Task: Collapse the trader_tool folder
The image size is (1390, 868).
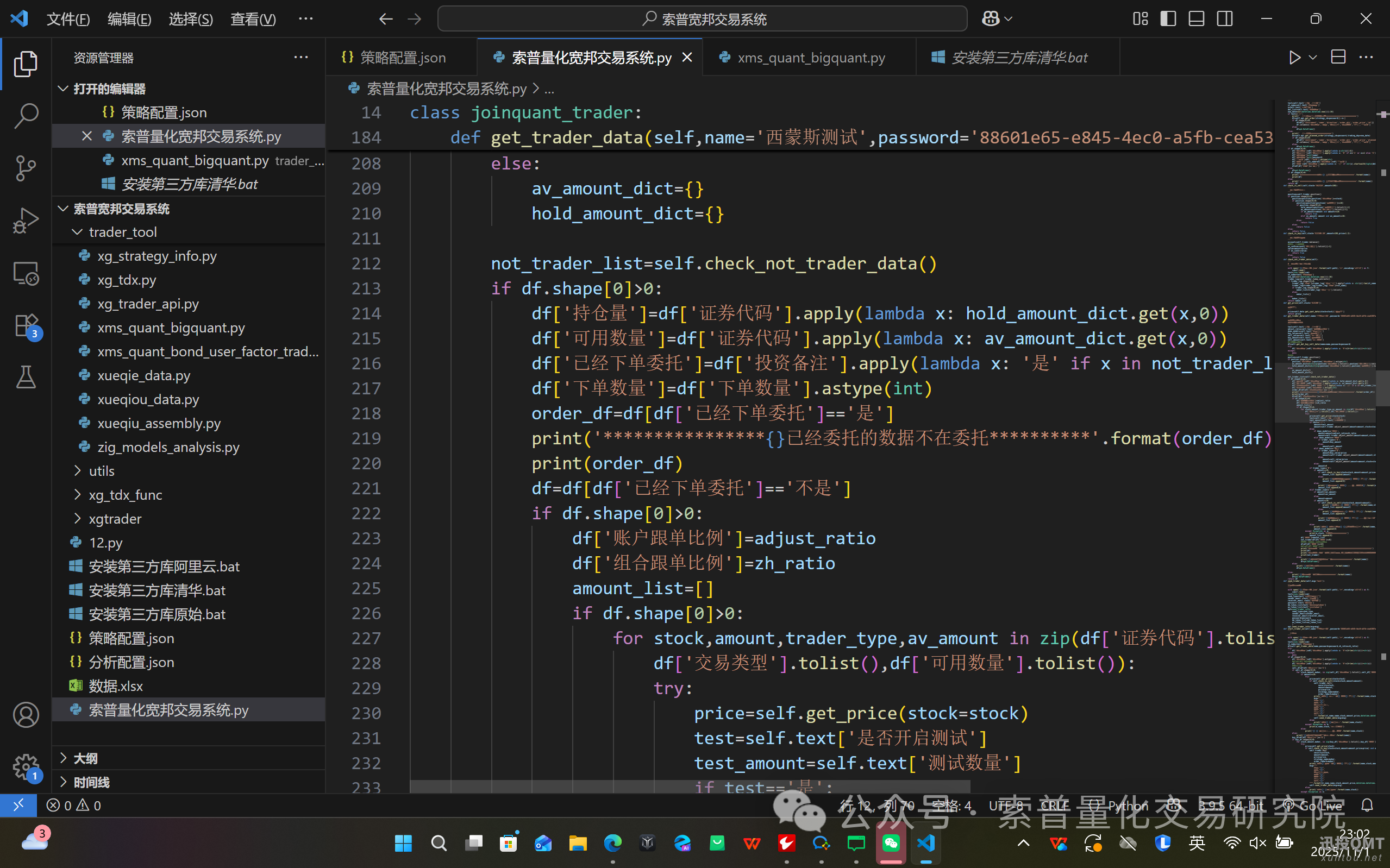Action: [x=122, y=232]
